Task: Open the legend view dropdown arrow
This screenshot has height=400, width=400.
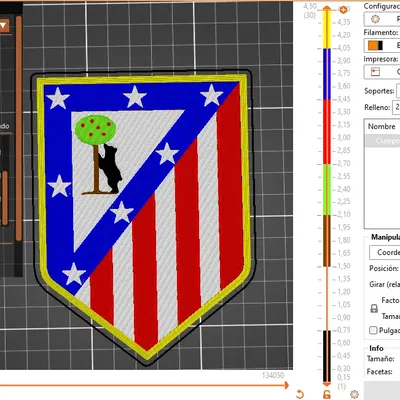Action: tap(4, 26)
